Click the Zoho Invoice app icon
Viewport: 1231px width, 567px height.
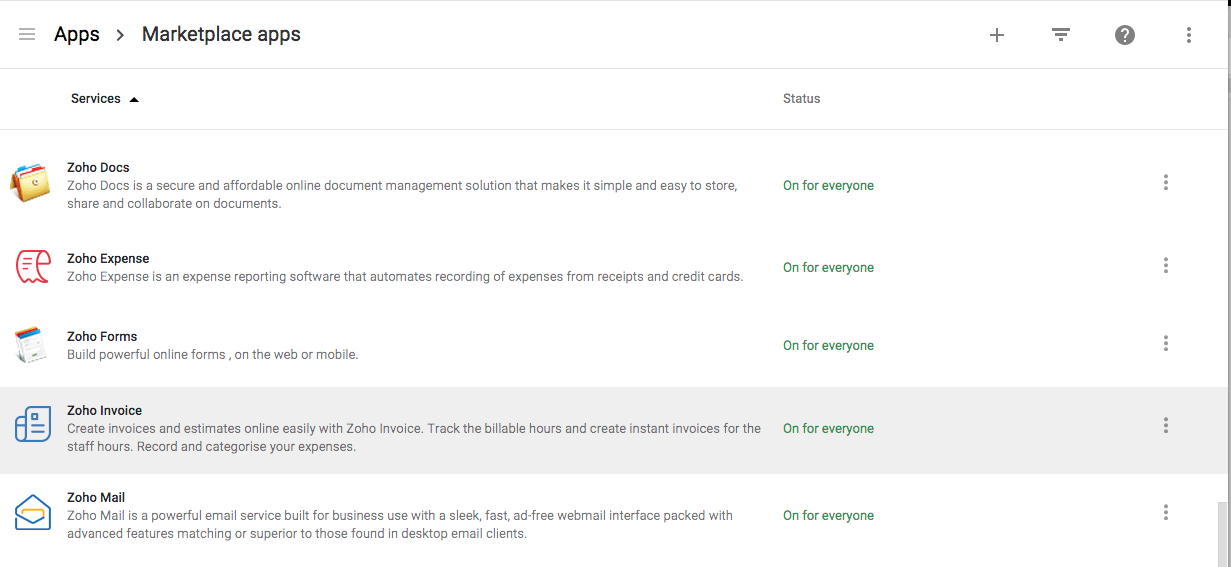pos(33,425)
